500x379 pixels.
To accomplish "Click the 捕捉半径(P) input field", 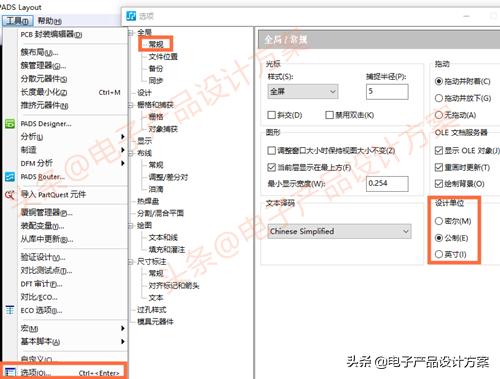I will (387, 91).
